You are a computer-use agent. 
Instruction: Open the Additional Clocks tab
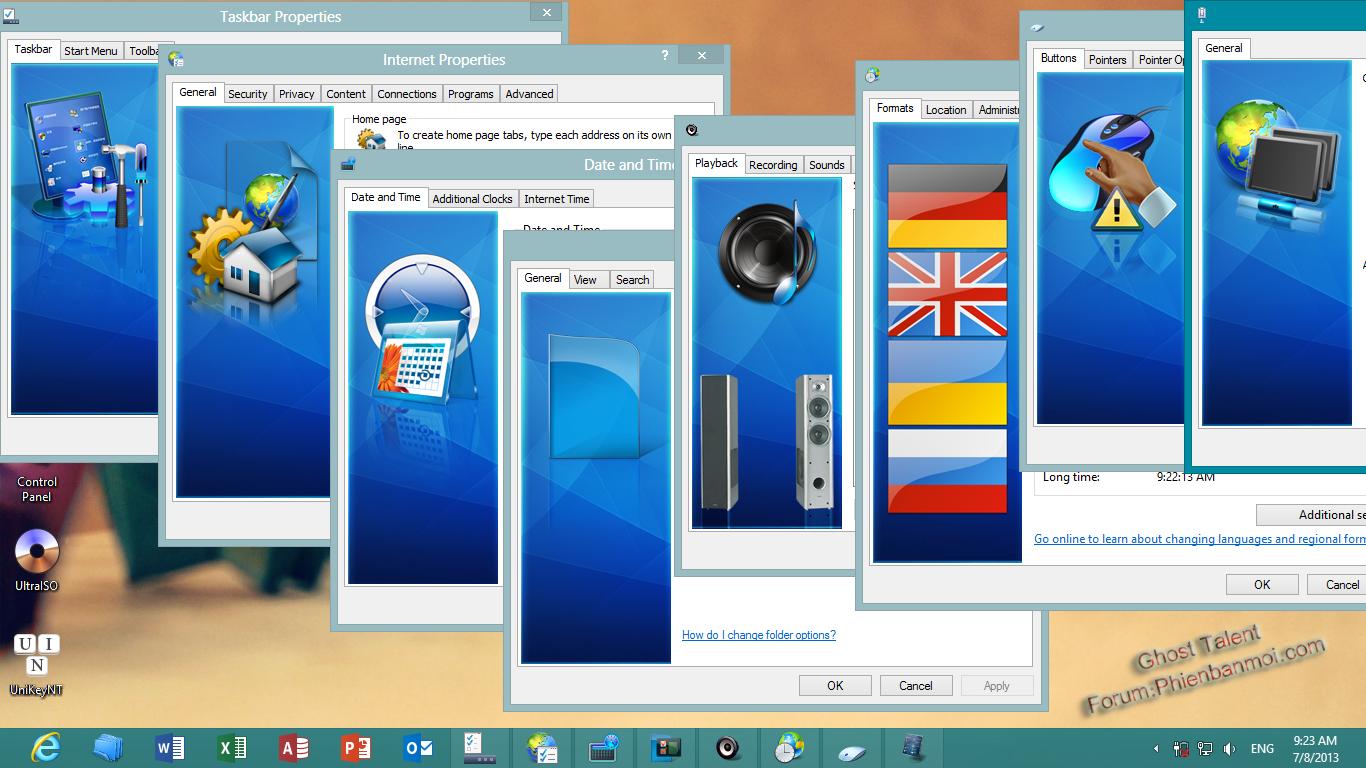(472, 199)
